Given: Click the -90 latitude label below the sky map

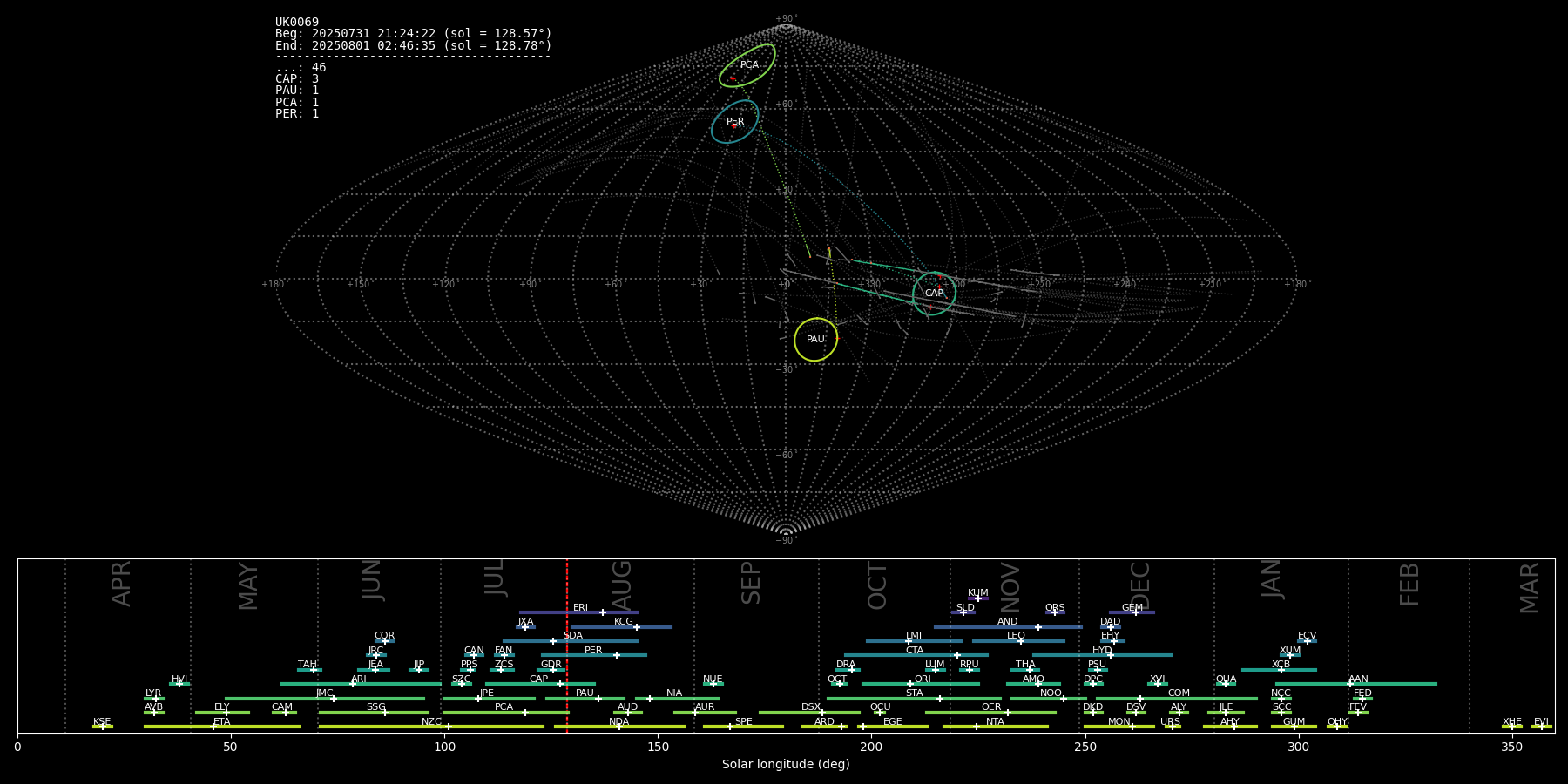Looking at the screenshot, I should 785,541.
